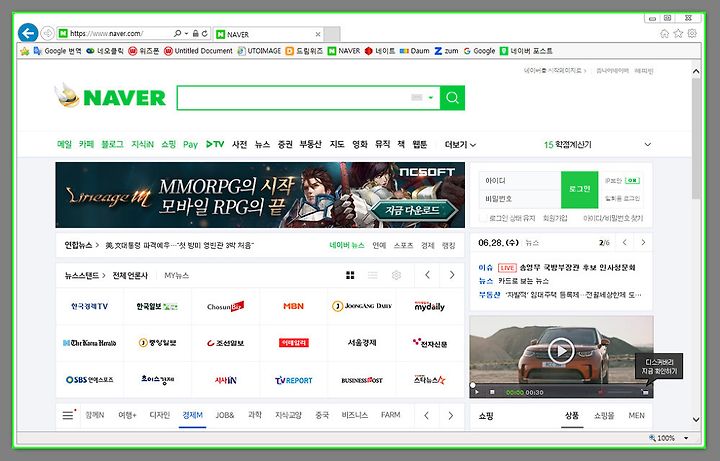Screen dimensions: 720x461
Task: Click the address bar lock icon
Action: point(196,34)
